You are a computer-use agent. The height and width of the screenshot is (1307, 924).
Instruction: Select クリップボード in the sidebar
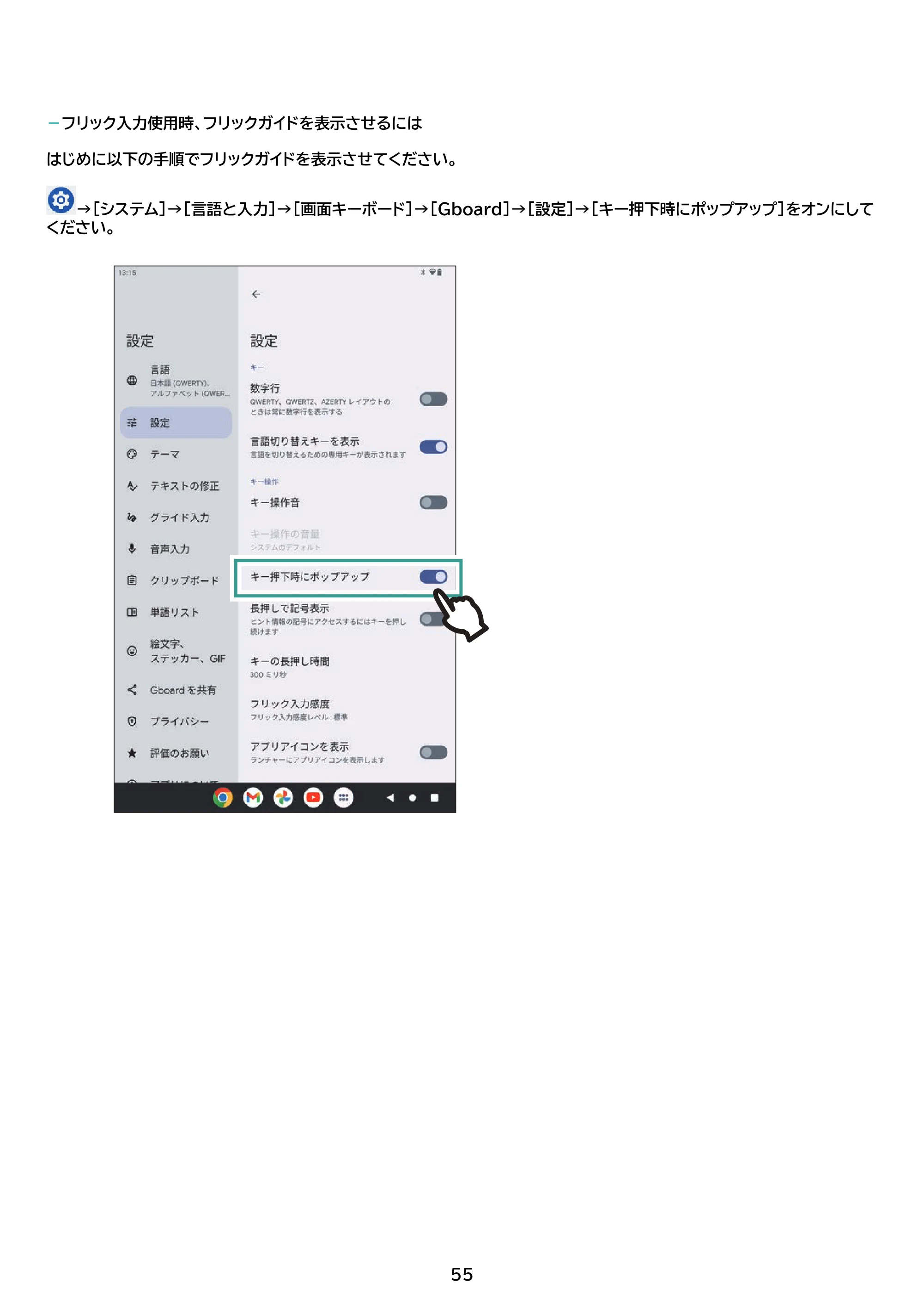click(184, 581)
